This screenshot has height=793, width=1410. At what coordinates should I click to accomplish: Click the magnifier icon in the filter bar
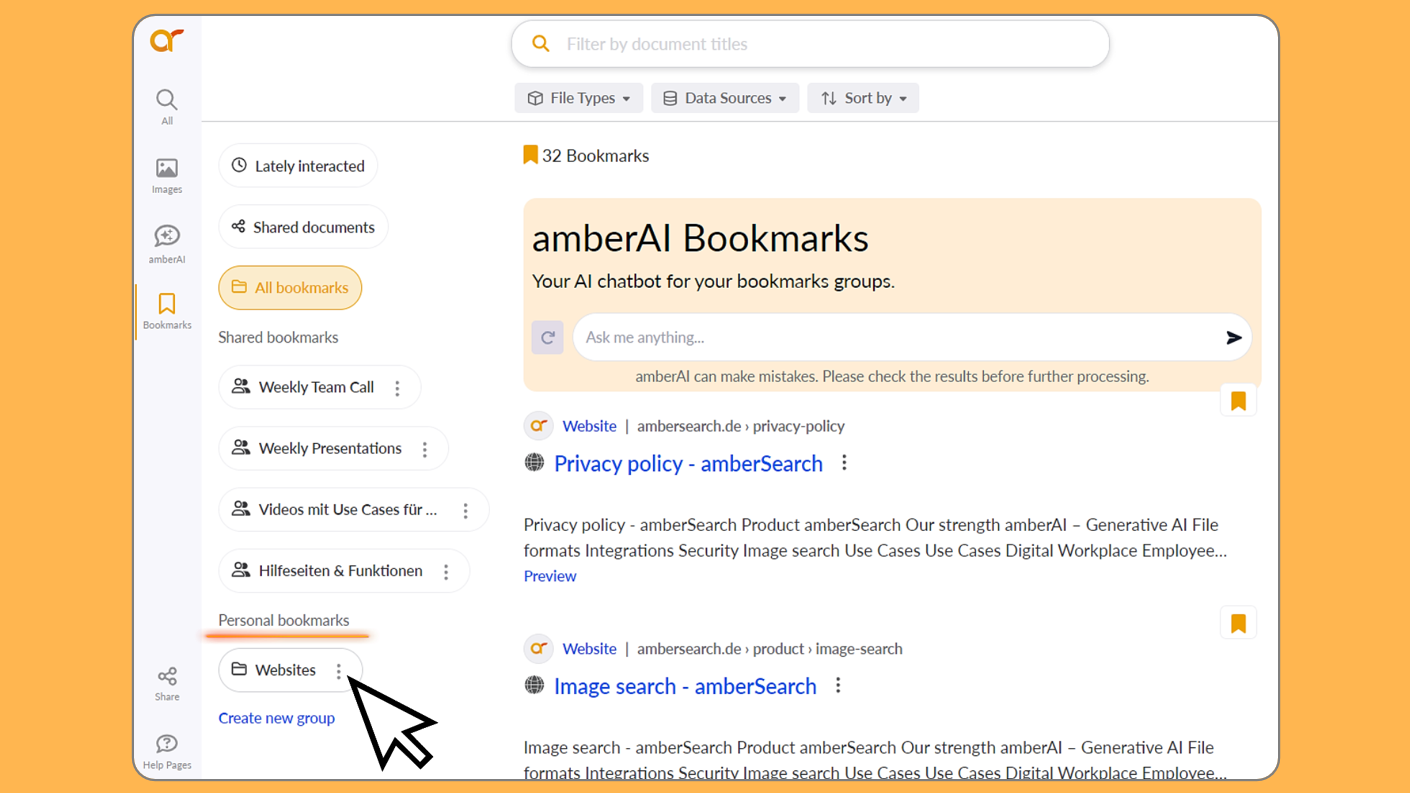coord(541,44)
